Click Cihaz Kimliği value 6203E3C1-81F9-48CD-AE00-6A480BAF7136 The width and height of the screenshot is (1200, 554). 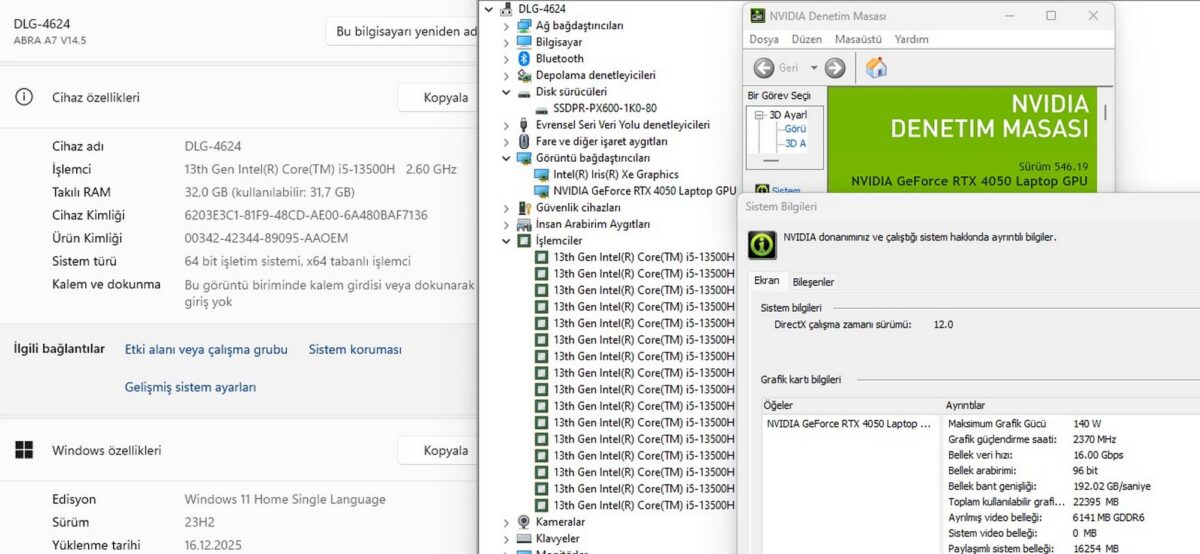click(306, 215)
